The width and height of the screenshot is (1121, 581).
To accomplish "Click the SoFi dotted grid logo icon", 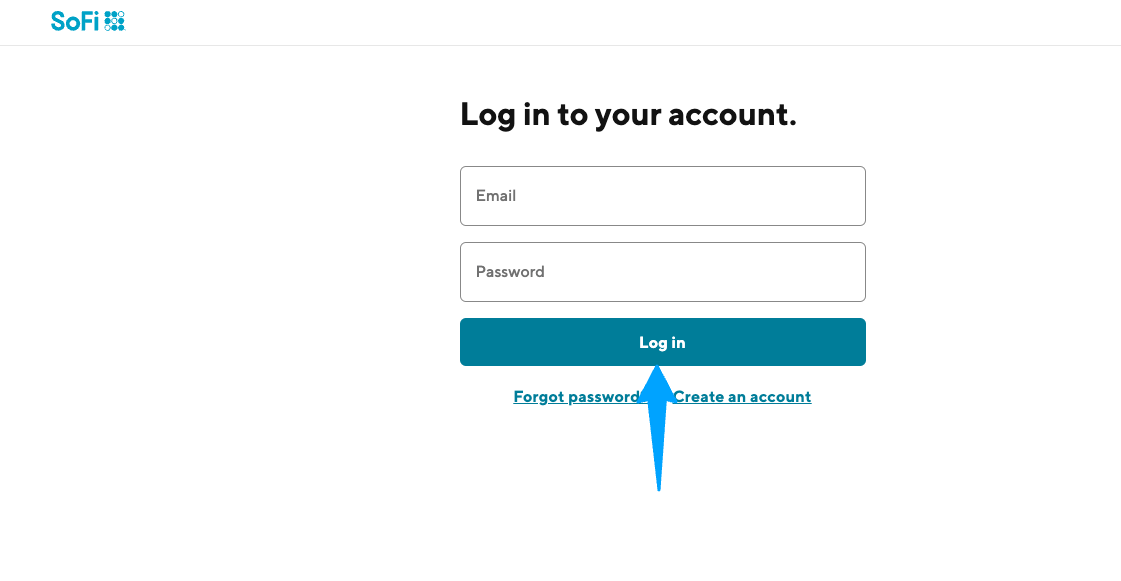I will click(x=115, y=20).
